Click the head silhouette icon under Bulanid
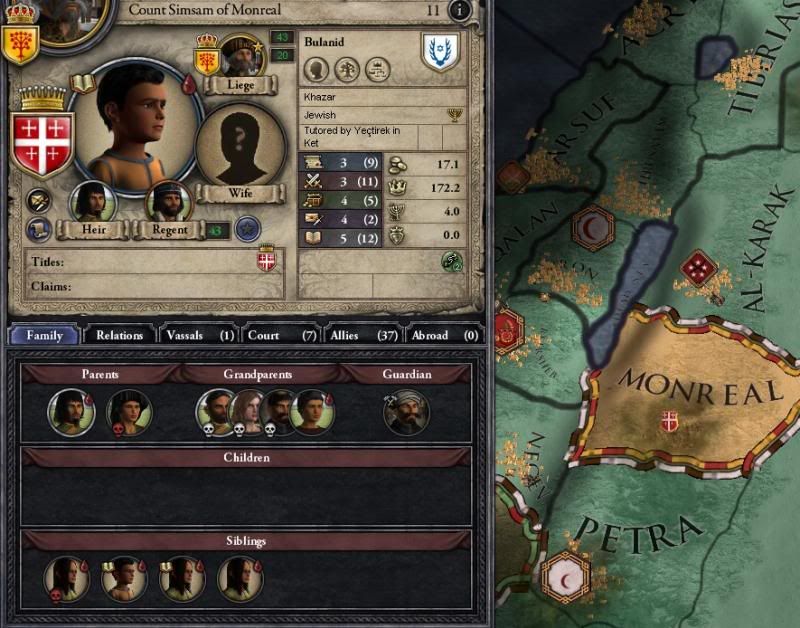Image resolution: width=800 pixels, height=628 pixels. 316,69
